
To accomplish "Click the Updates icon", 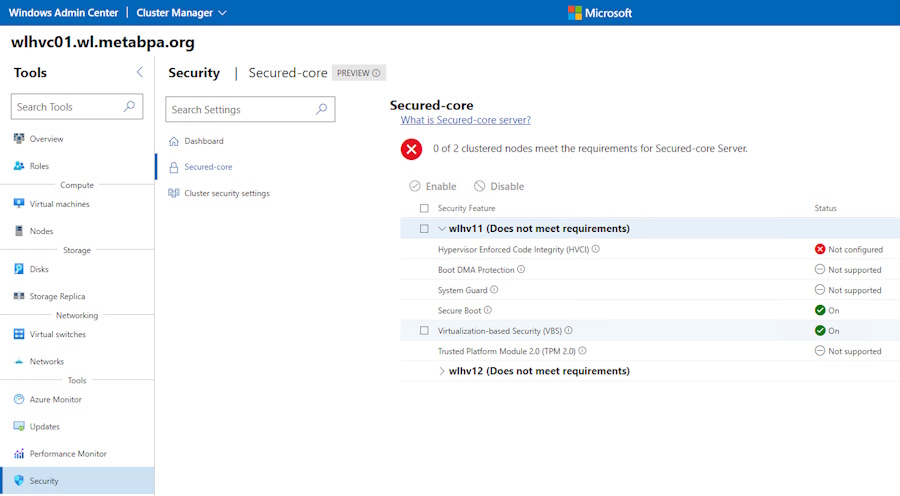I will pyautogui.click(x=19, y=426).
